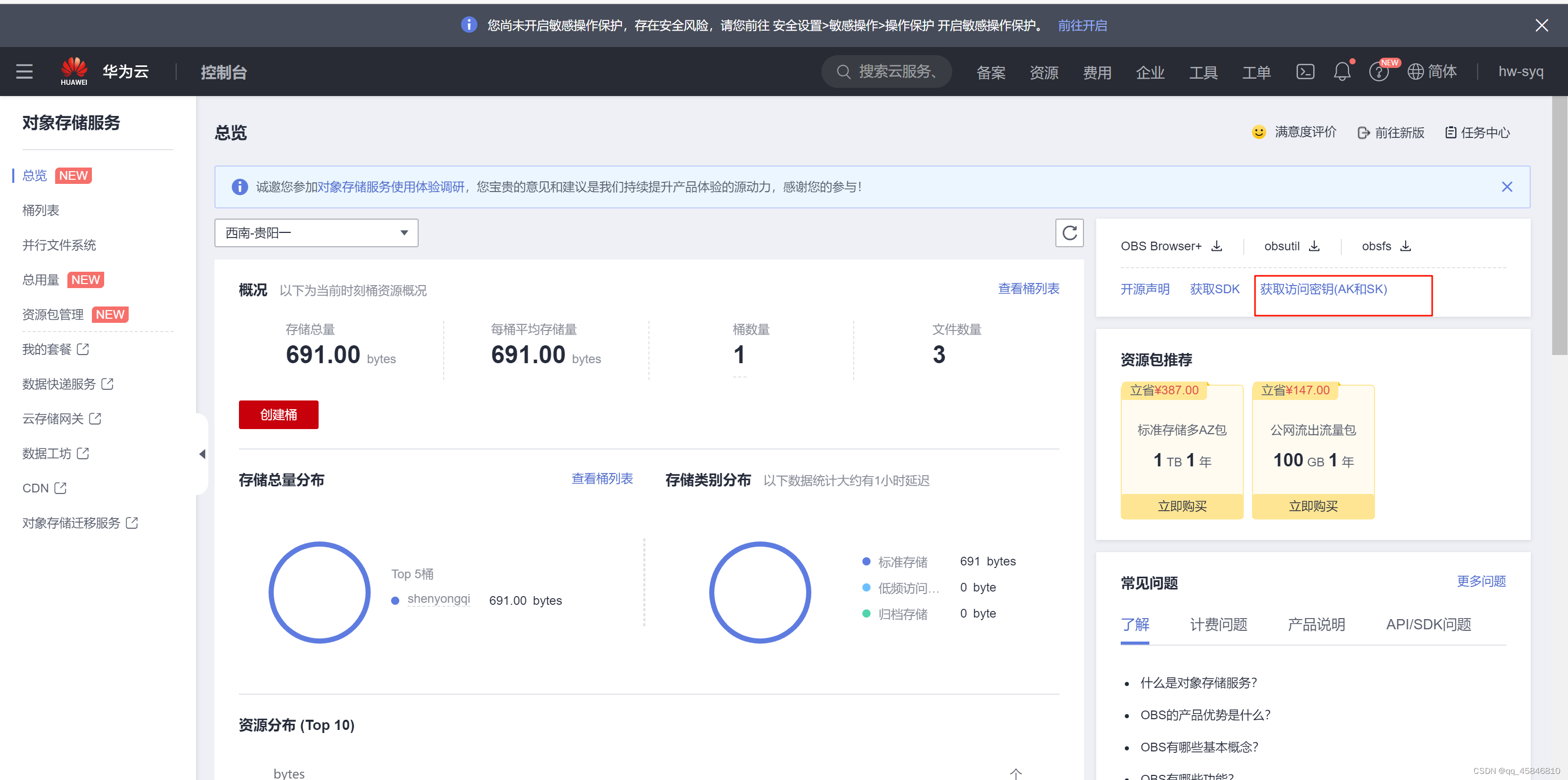
Task: Open the 费用 top menu
Action: pos(1097,73)
